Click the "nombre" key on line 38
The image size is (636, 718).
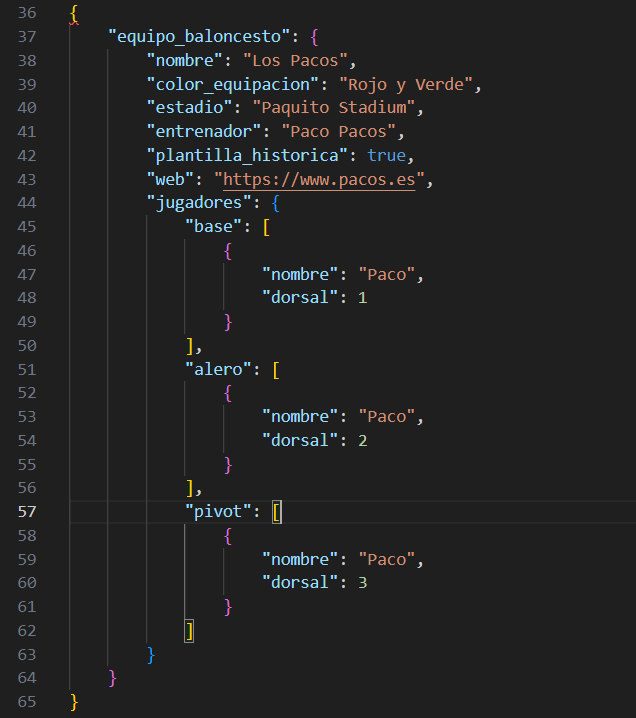pyautogui.click(x=185, y=60)
